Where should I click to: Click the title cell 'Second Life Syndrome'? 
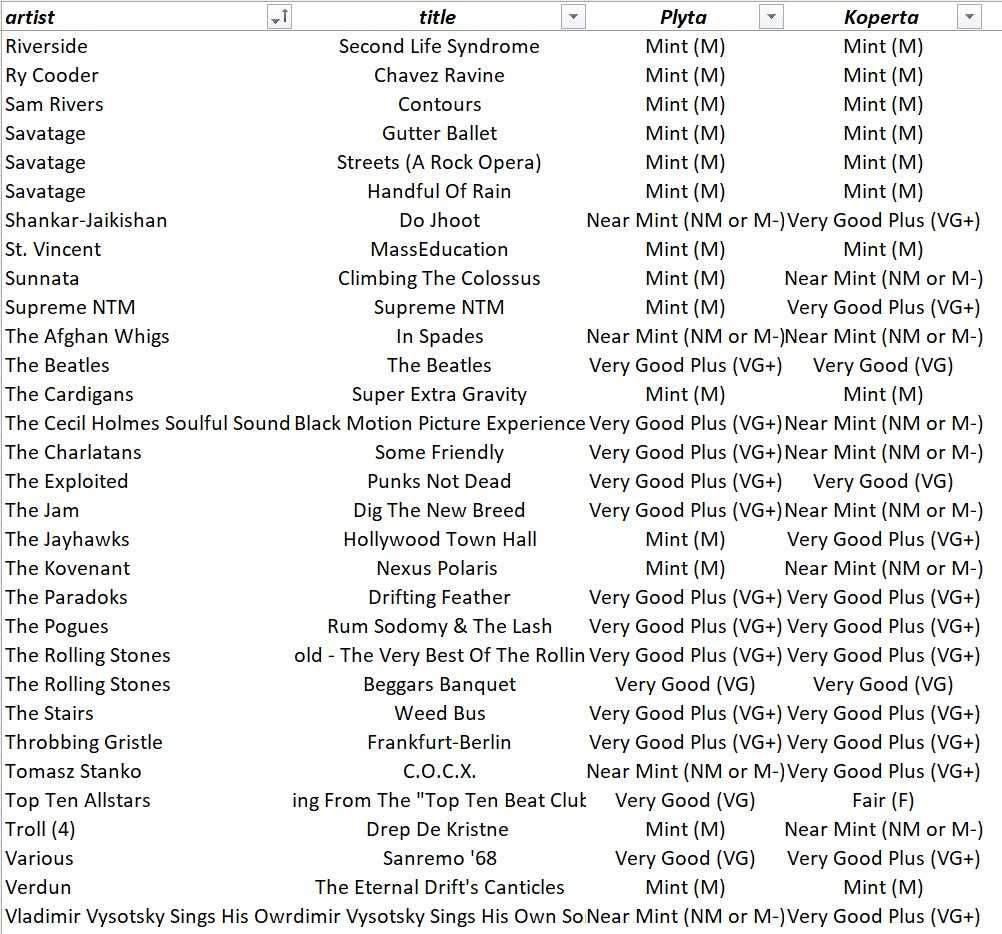point(439,46)
